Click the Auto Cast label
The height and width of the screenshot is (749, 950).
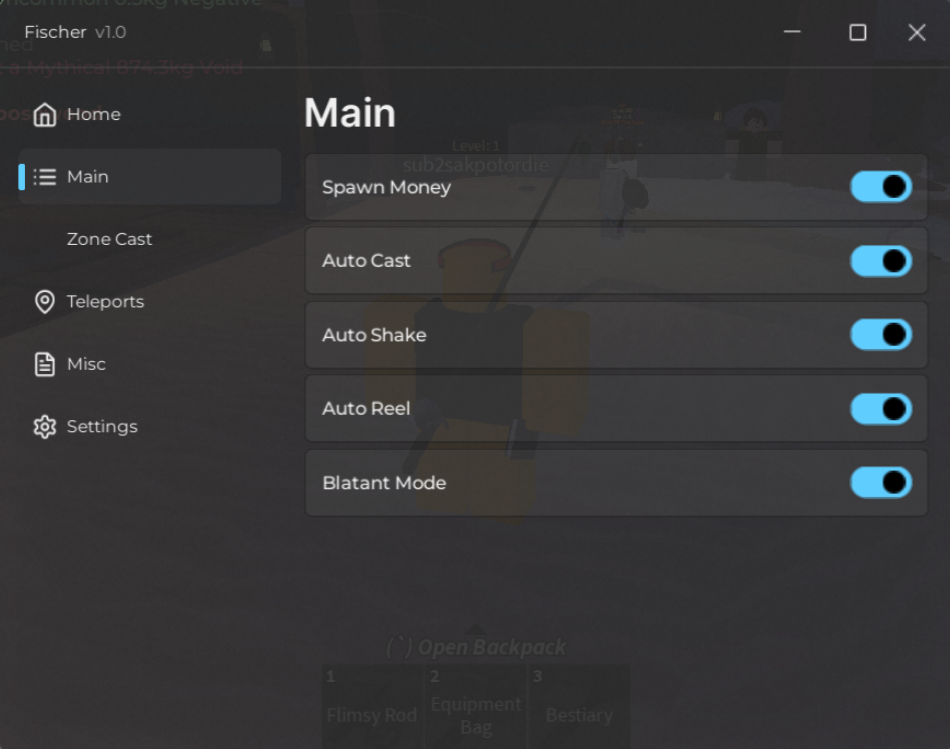[x=366, y=261]
